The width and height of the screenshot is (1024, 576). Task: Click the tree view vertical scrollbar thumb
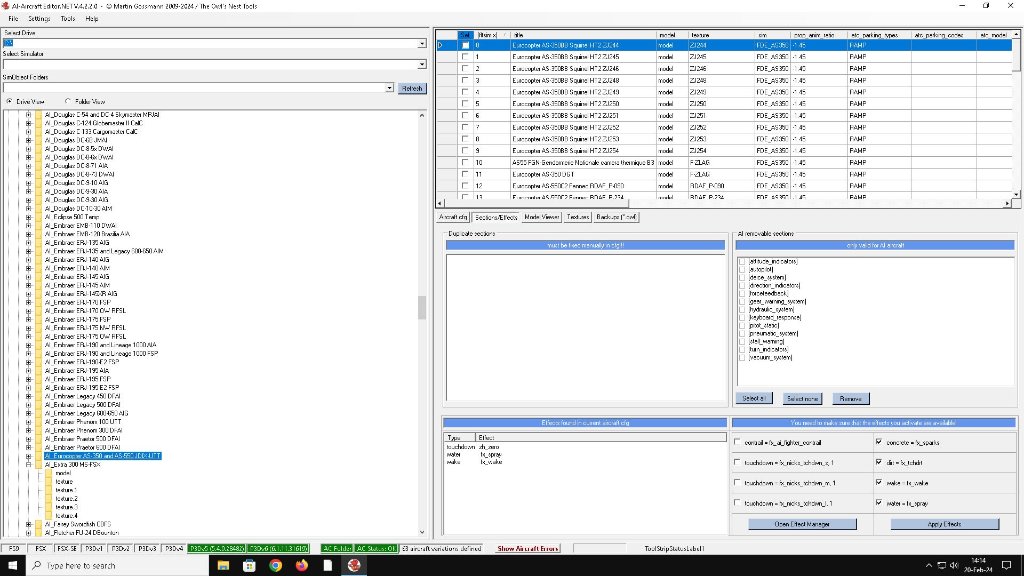point(422,308)
